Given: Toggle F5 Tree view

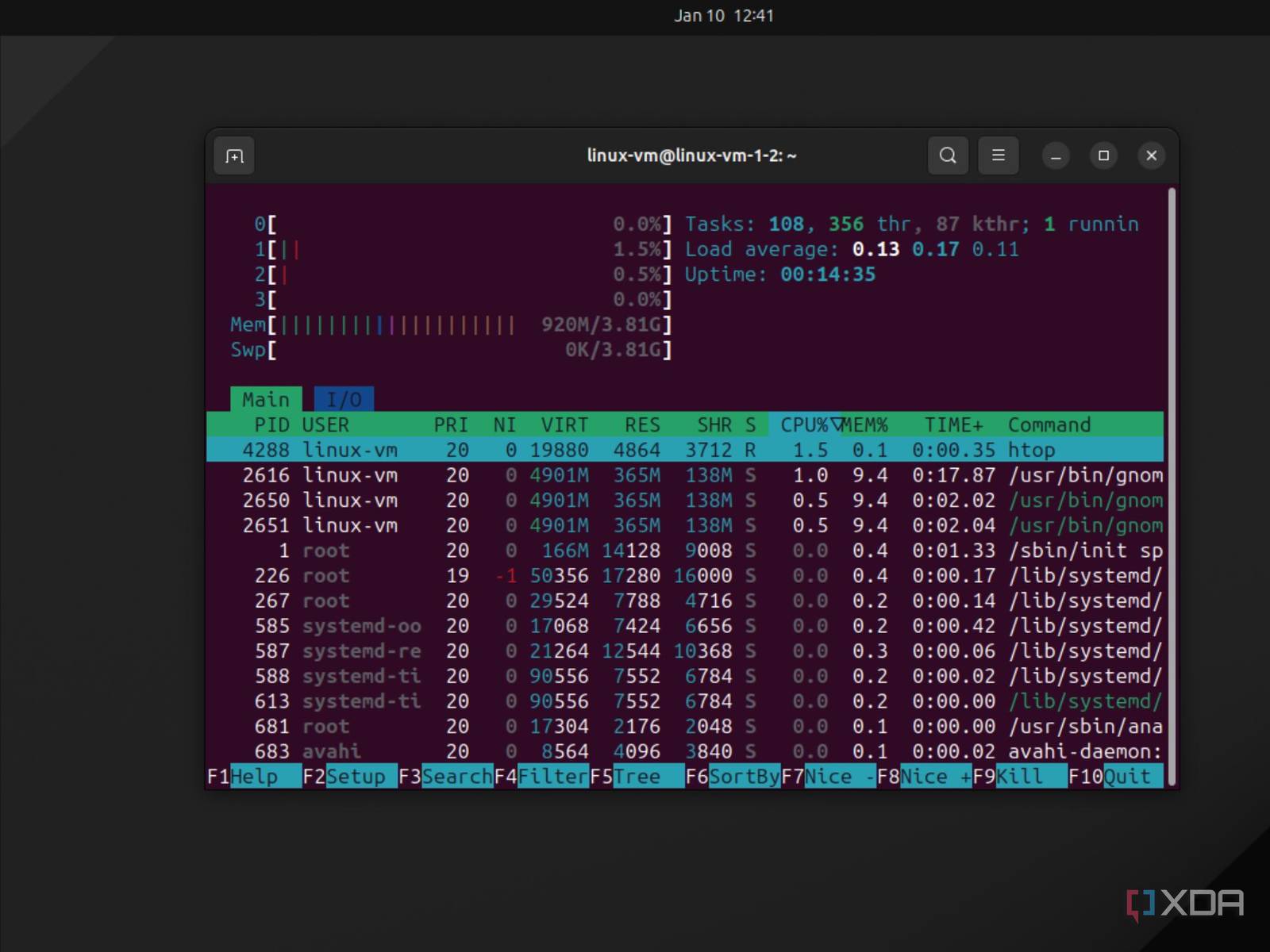Looking at the screenshot, I should (636, 777).
